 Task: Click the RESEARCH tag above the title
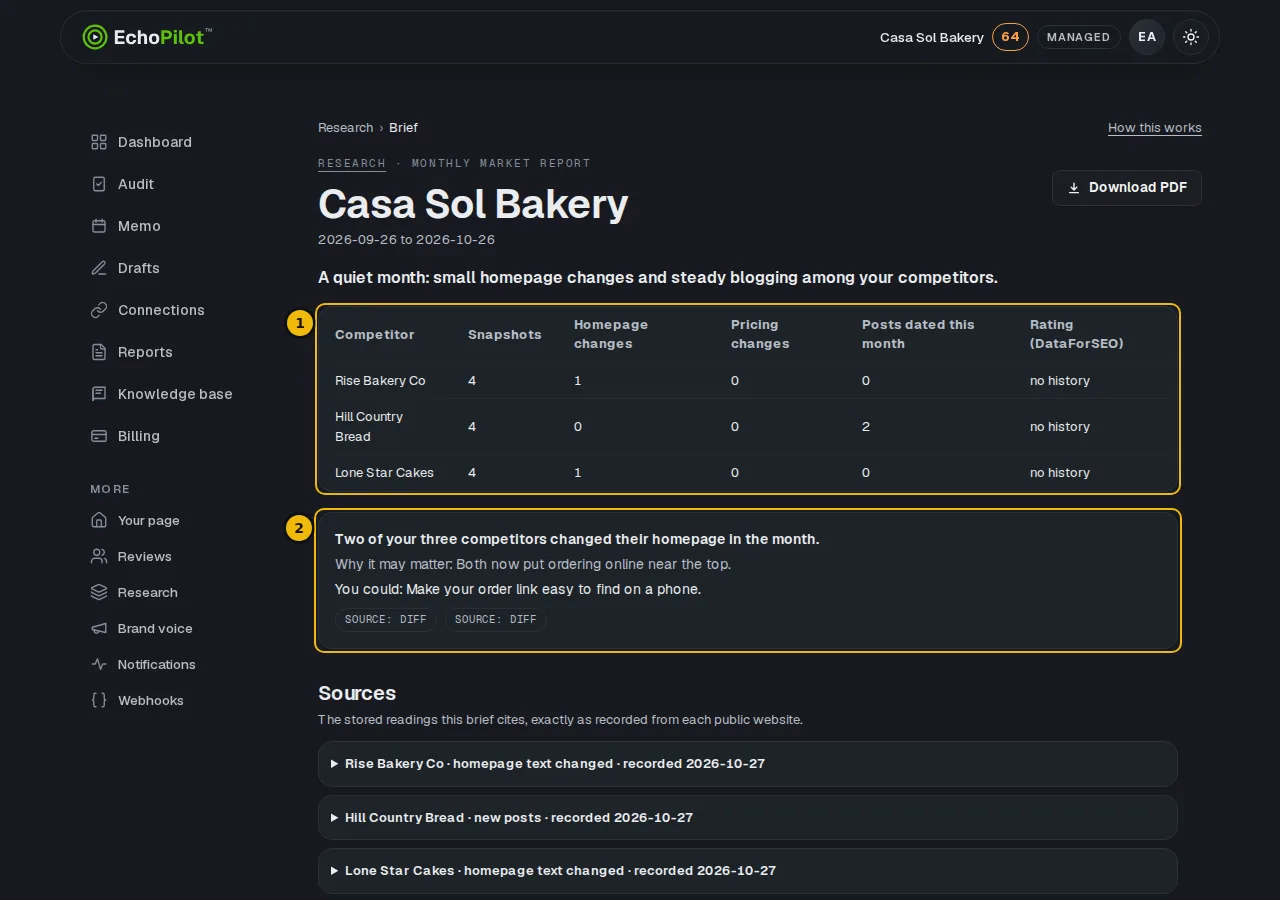(x=352, y=163)
